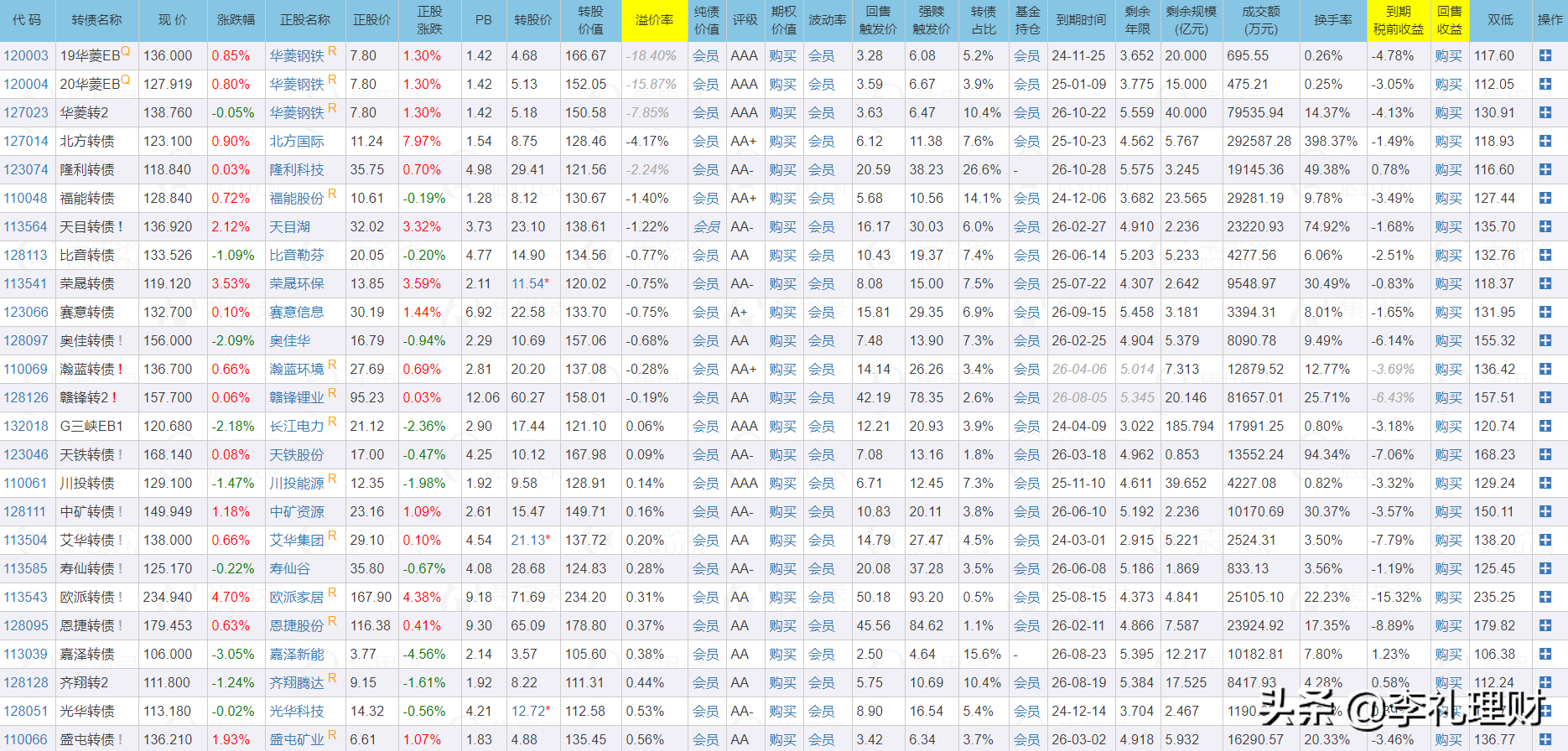Click the plus icon in the 欧派转债 row

pyautogui.click(x=1545, y=598)
